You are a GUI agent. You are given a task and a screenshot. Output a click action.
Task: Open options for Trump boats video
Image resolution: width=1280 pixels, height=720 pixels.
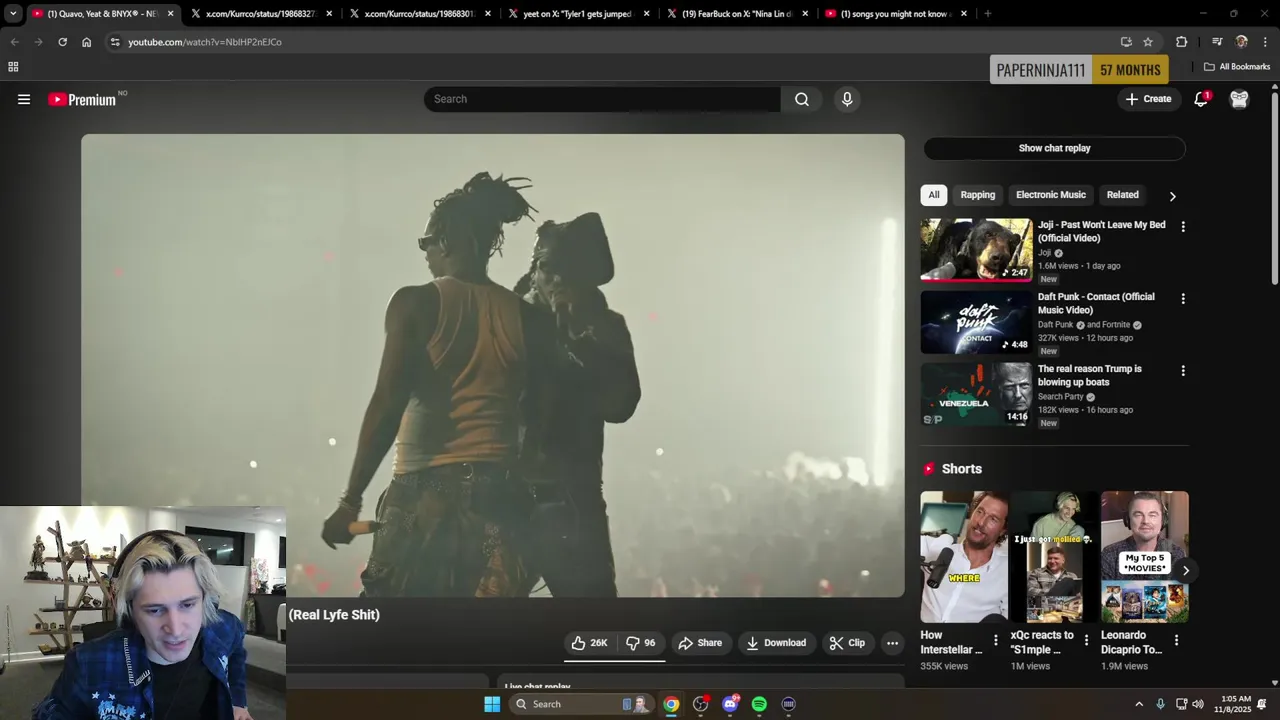[1183, 371]
